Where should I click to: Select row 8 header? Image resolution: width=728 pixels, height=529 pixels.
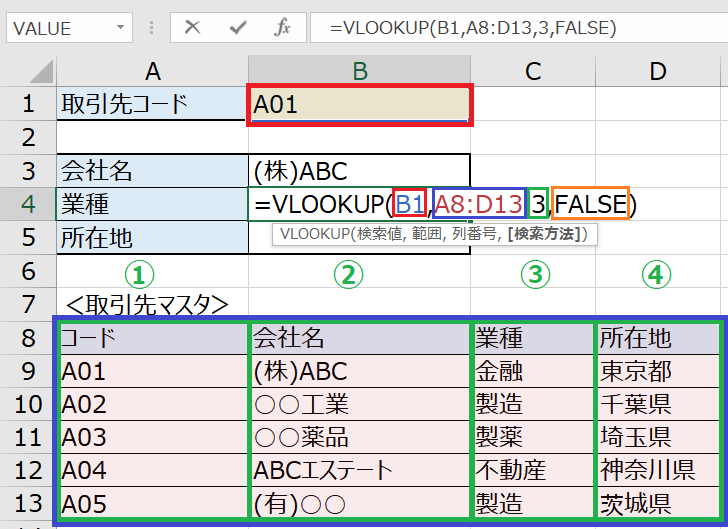click(28, 338)
